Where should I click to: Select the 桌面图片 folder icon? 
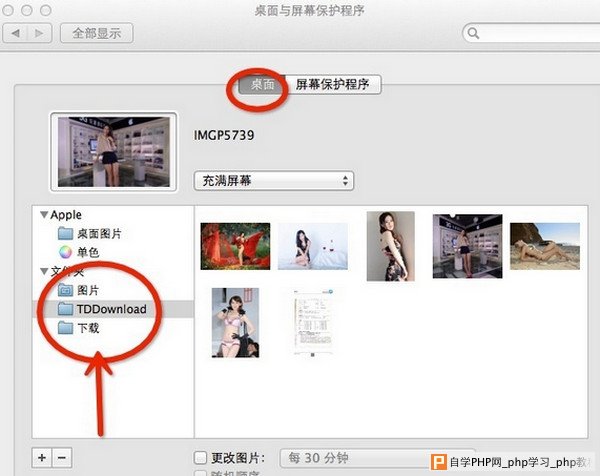coord(65,233)
